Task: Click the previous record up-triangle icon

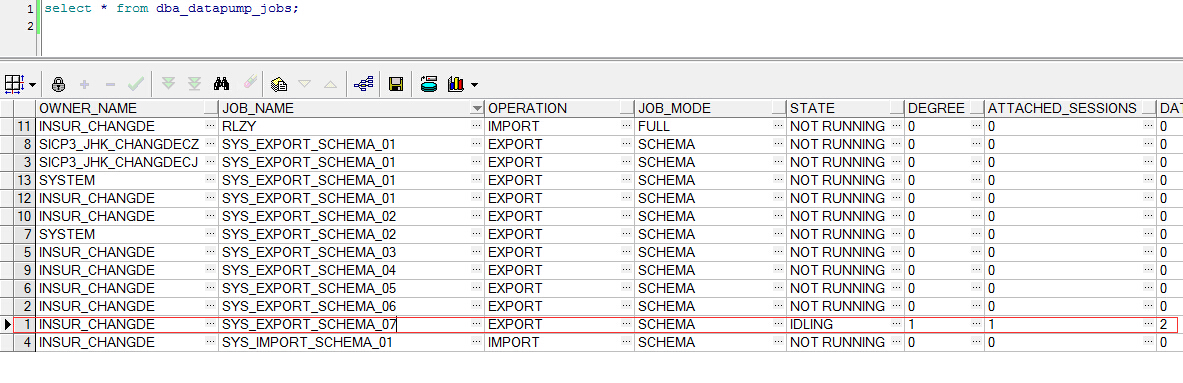Action: pos(330,84)
